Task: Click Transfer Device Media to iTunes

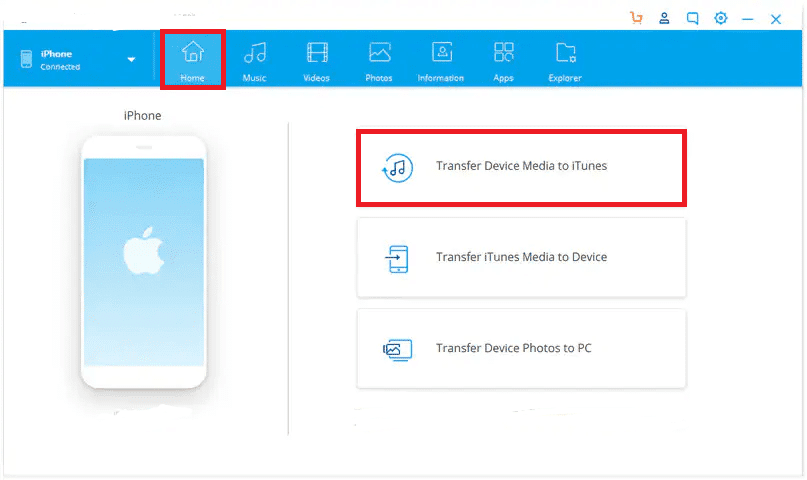Action: pos(521,168)
